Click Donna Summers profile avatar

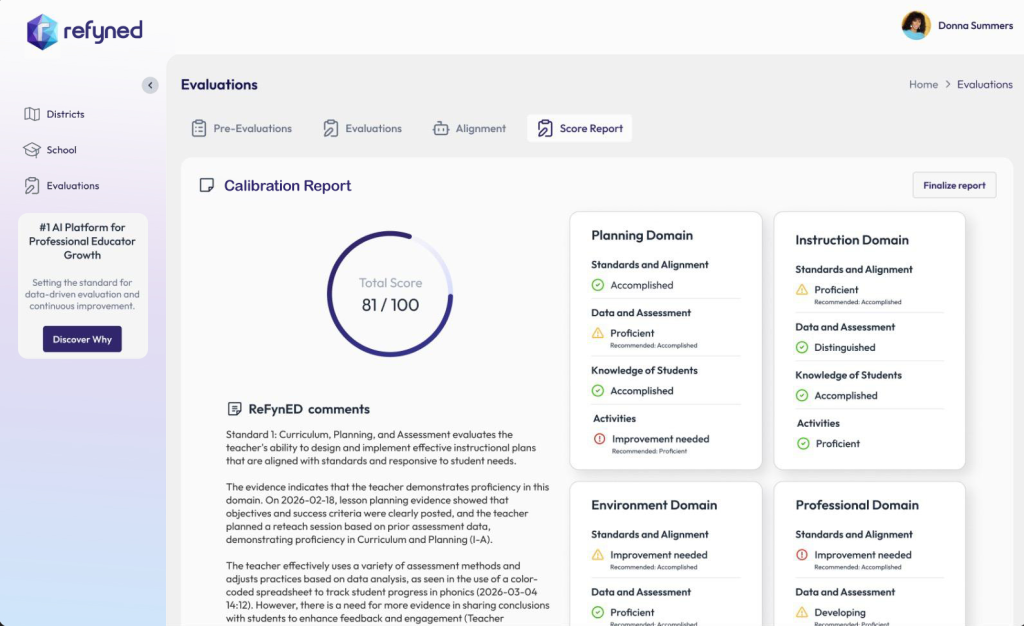point(916,26)
